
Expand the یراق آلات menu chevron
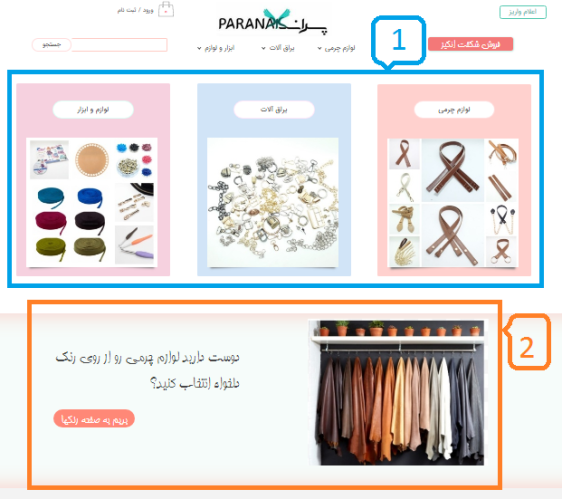tap(263, 48)
